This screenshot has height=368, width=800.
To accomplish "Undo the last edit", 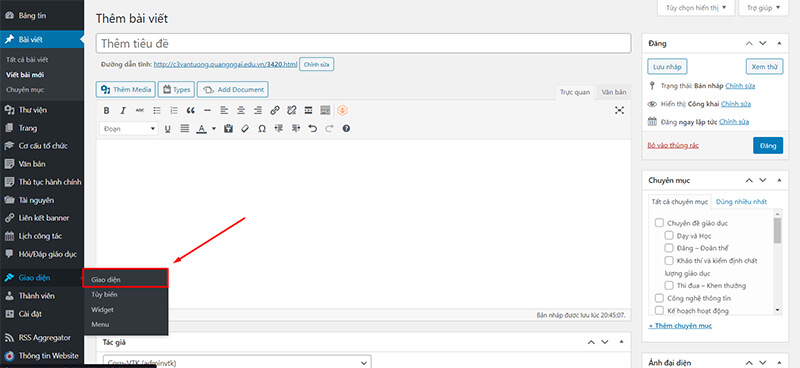I will click(312, 129).
